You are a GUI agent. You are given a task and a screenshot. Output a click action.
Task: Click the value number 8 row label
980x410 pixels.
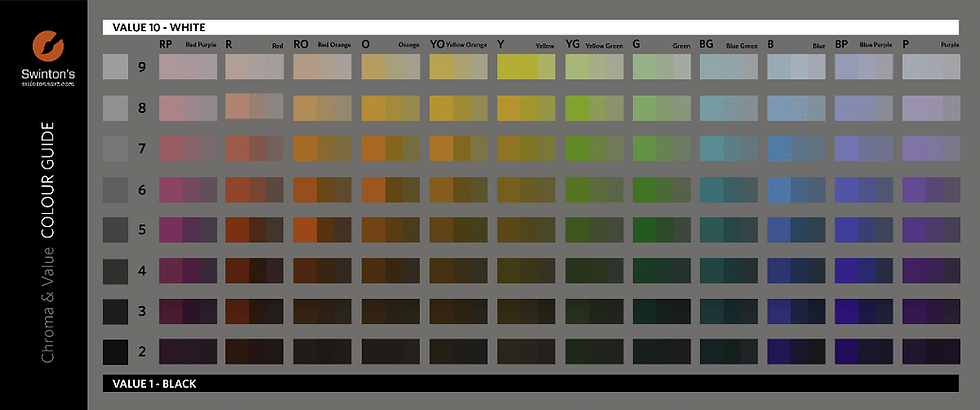[142, 108]
